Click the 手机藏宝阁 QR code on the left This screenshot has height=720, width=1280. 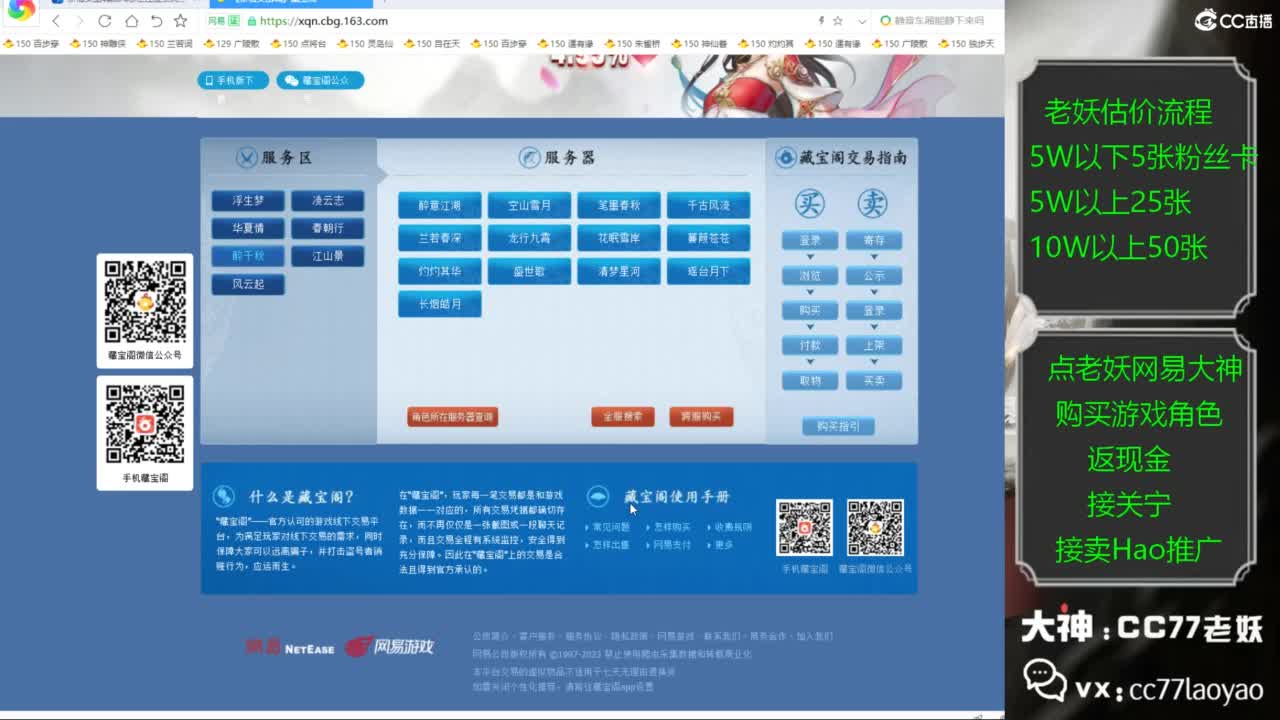(145, 424)
